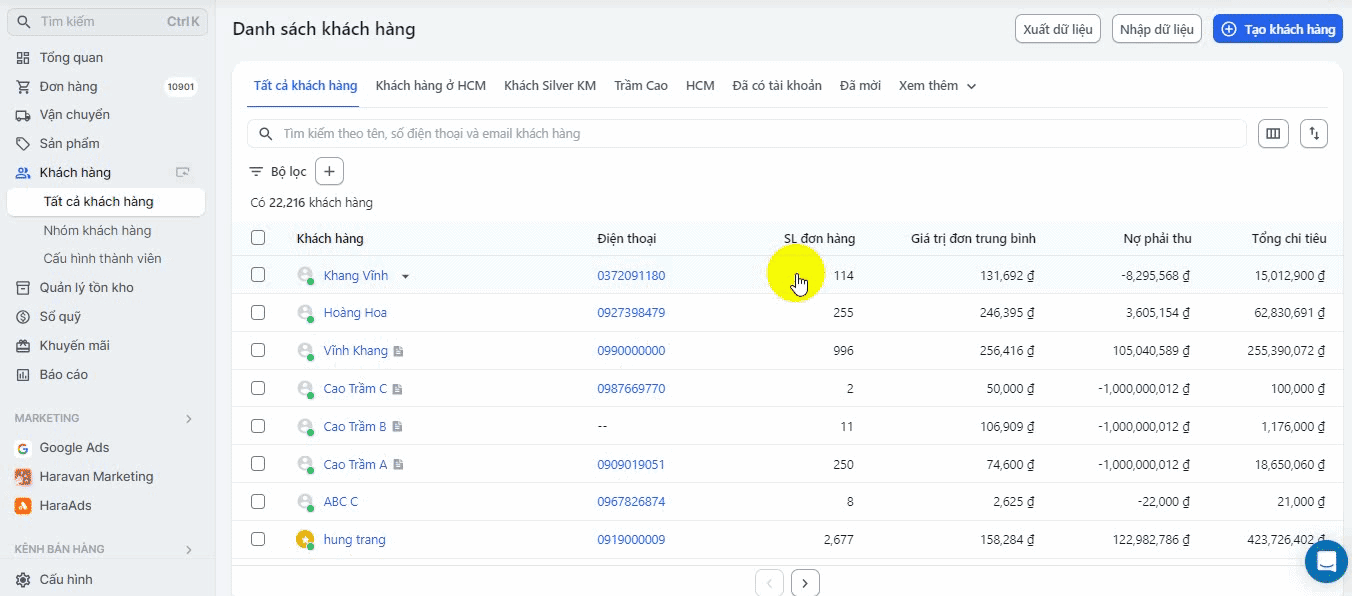Expand the Xem thêm tabs dropdown
This screenshot has height=596, width=1352.
coord(937,86)
